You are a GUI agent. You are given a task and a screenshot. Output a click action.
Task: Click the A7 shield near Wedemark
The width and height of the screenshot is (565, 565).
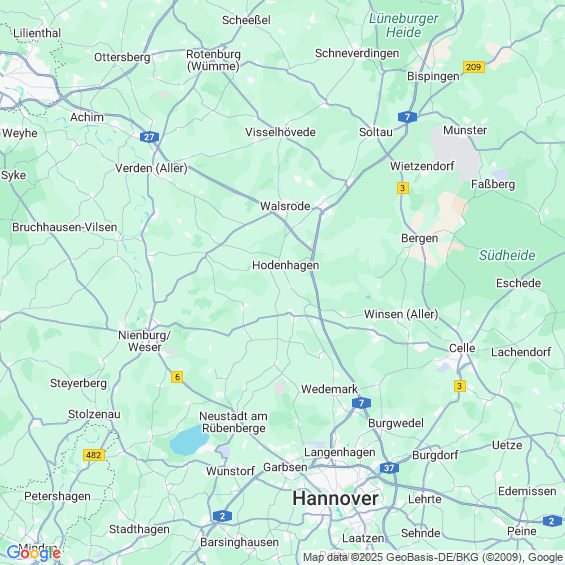click(x=361, y=403)
